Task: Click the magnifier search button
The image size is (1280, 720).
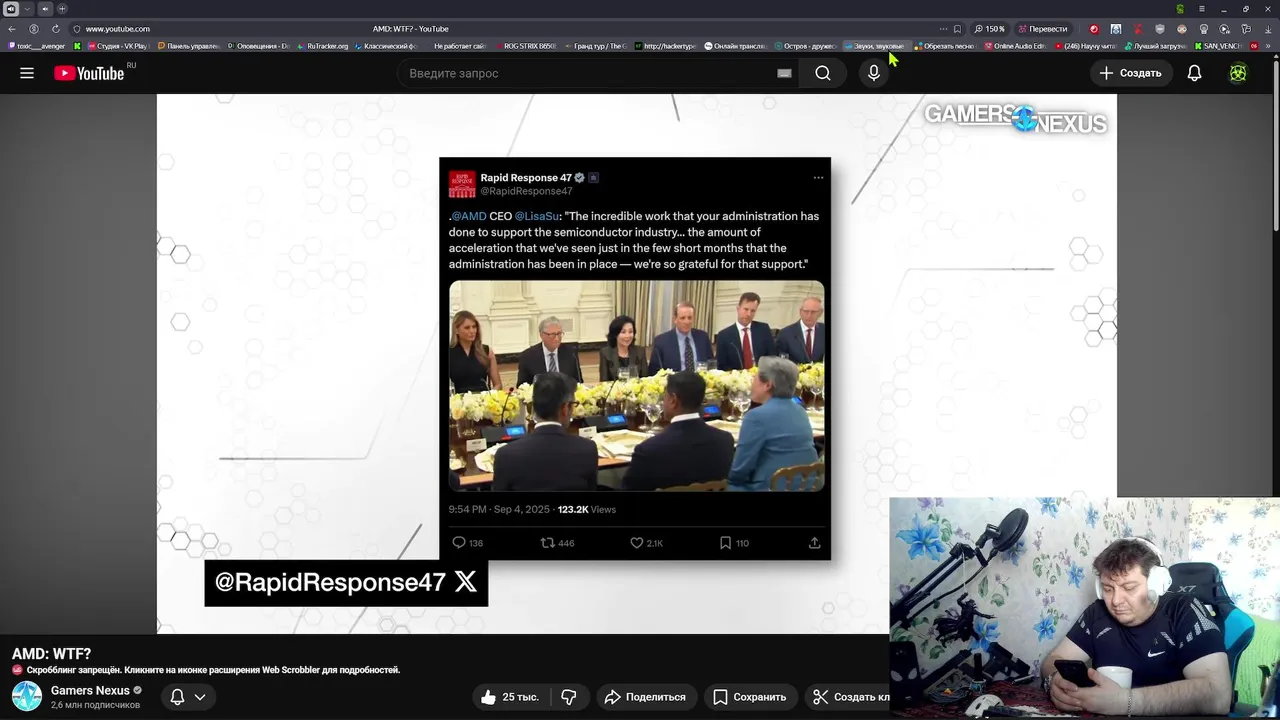Action: coord(822,73)
